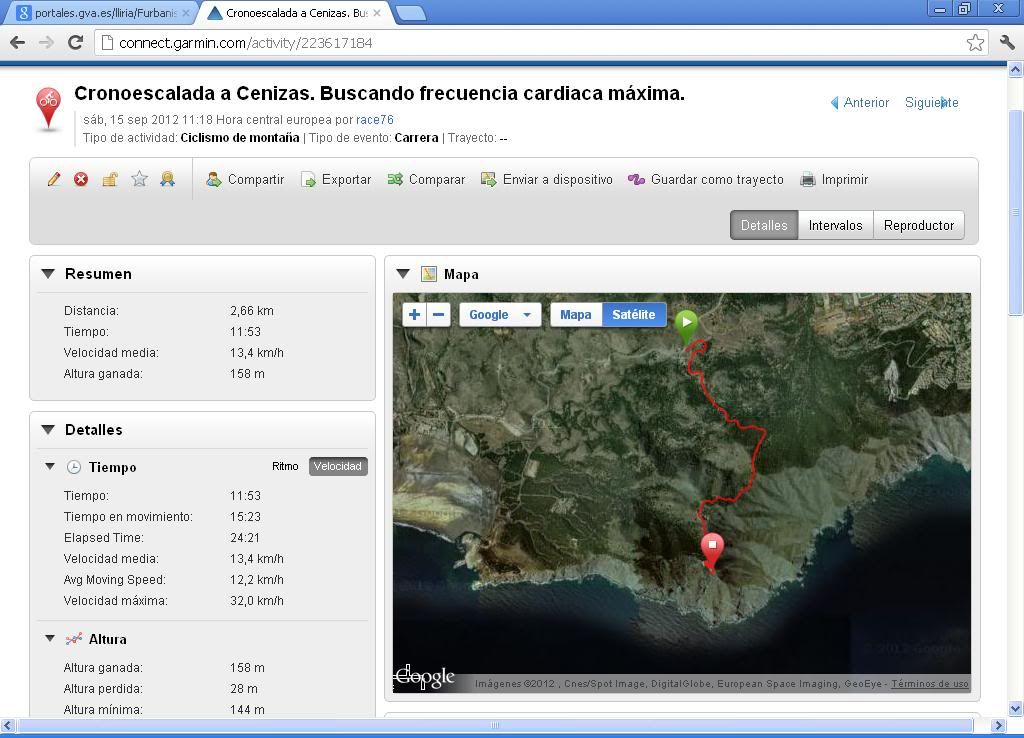Viewport: 1024px width, 738px height.
Task: Zoom in on map with plus
Action: 414,315
